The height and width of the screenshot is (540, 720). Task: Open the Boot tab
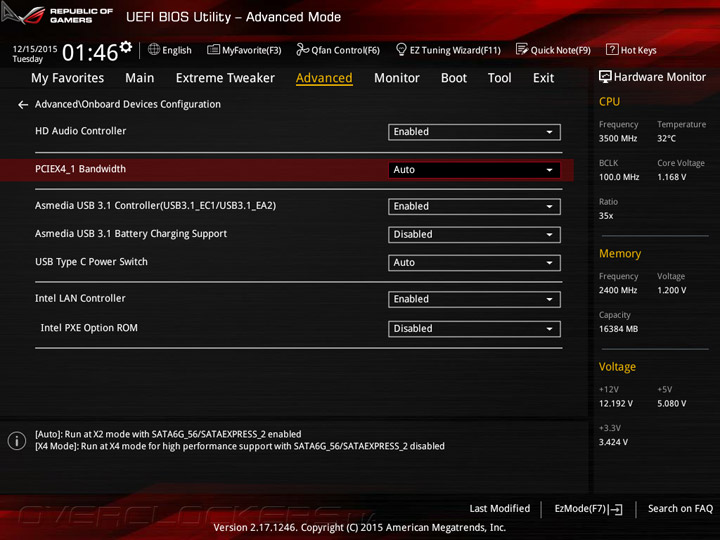pos(454,78)
